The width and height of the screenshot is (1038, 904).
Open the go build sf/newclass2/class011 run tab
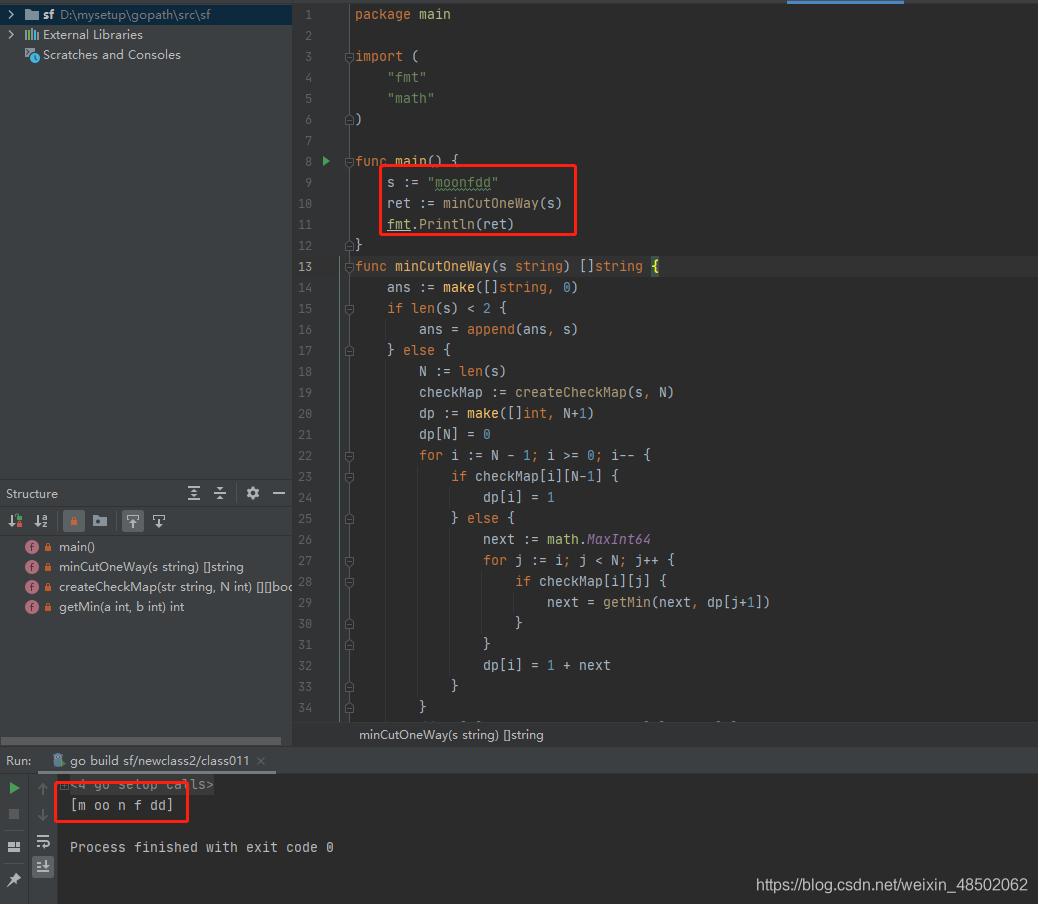pos(160,760)
